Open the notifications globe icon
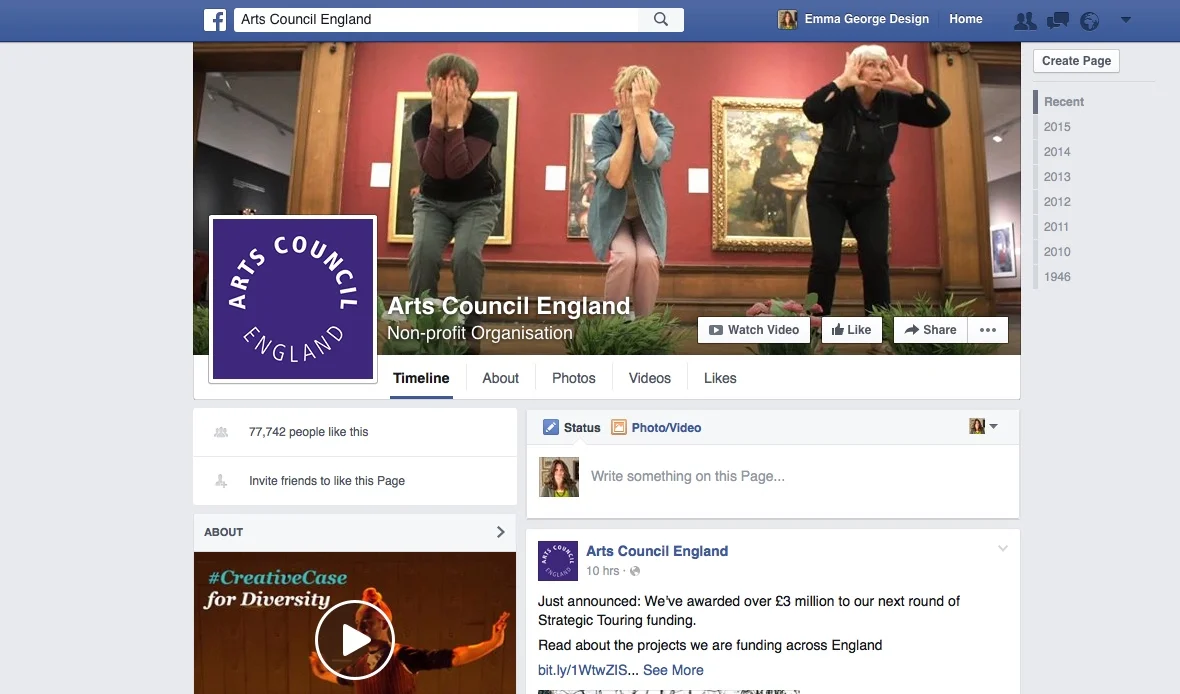 tap(1089, 20)
